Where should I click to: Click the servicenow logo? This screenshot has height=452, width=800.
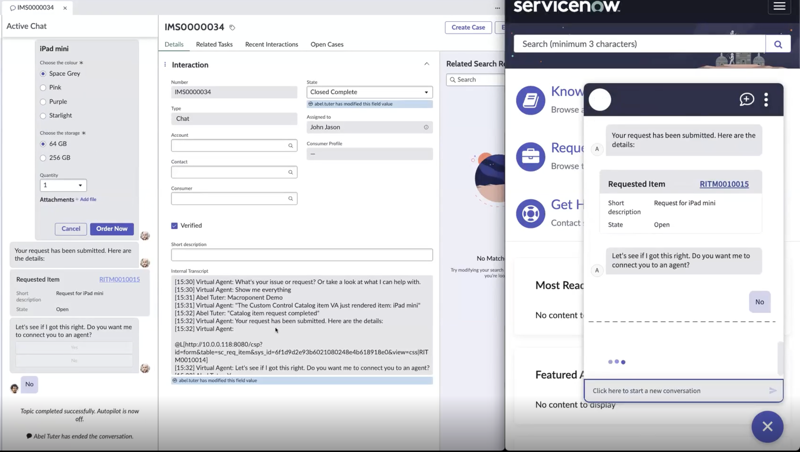point(566,6)
